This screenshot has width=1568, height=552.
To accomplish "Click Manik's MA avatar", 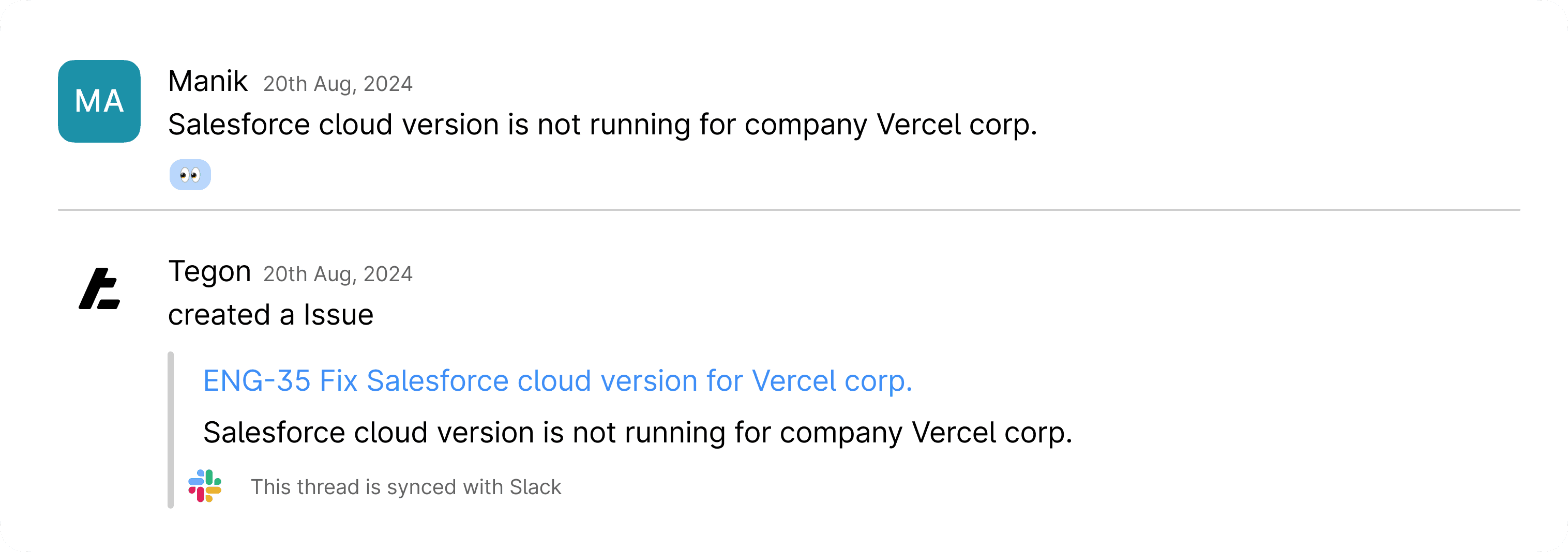I will tap(99, 101).
